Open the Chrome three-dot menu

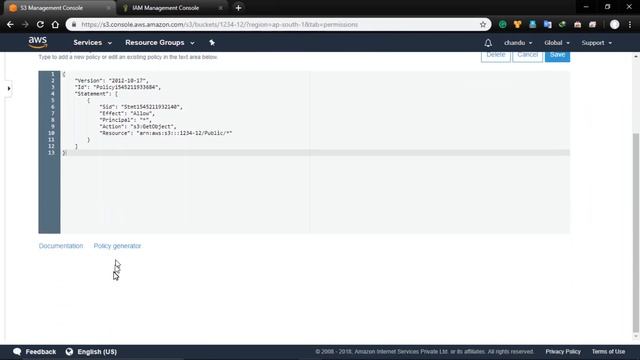[x=630, y=24]
